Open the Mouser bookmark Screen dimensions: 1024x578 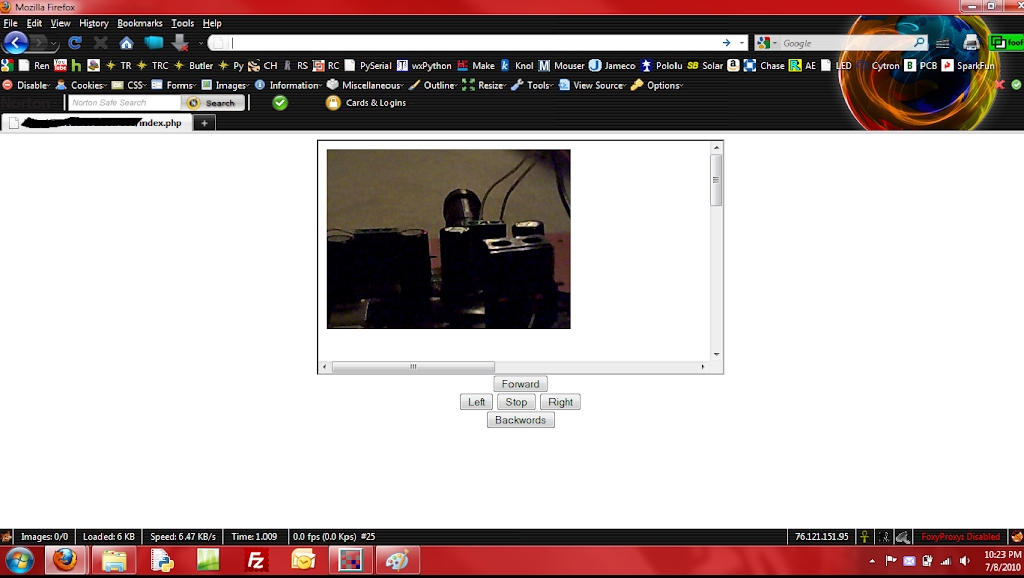[562, 65]
